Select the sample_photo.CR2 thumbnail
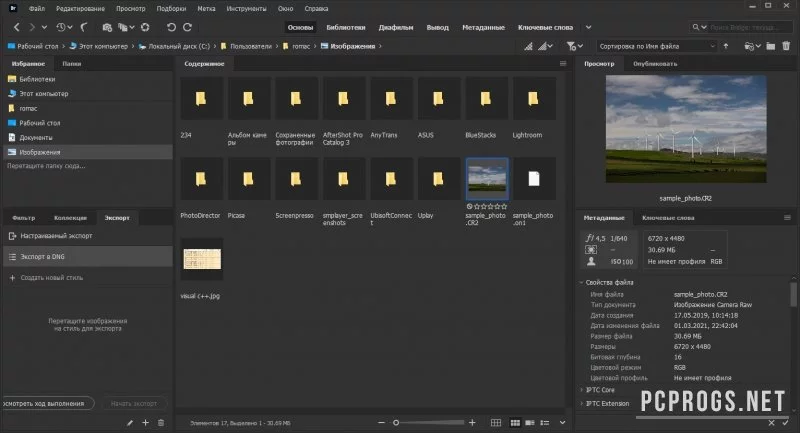 487,179
